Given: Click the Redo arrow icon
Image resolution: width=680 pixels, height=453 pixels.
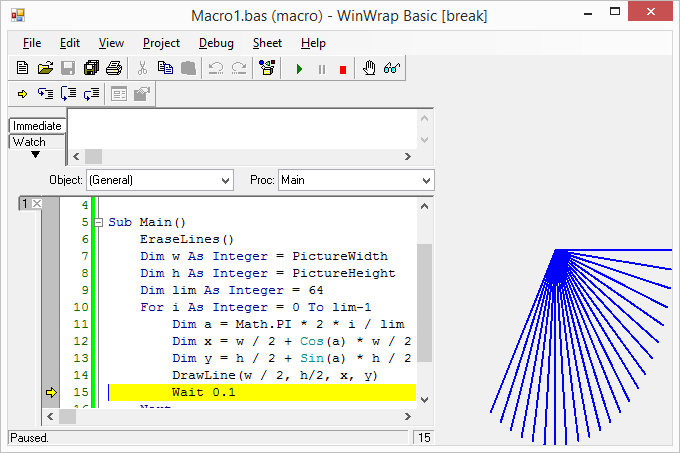Looking at the screenshot, I should tap(239, 68).
